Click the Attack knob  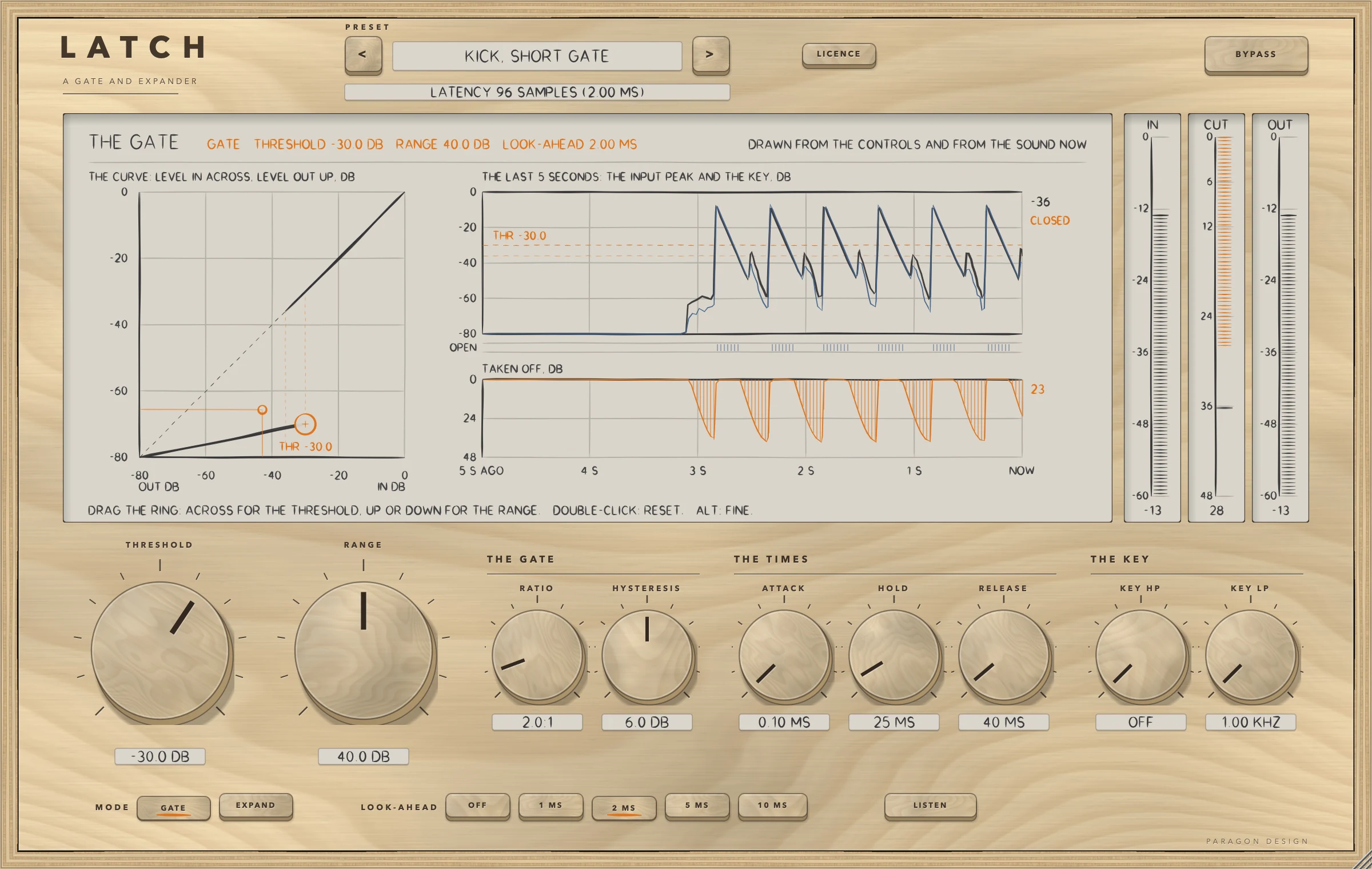(784, 655)
